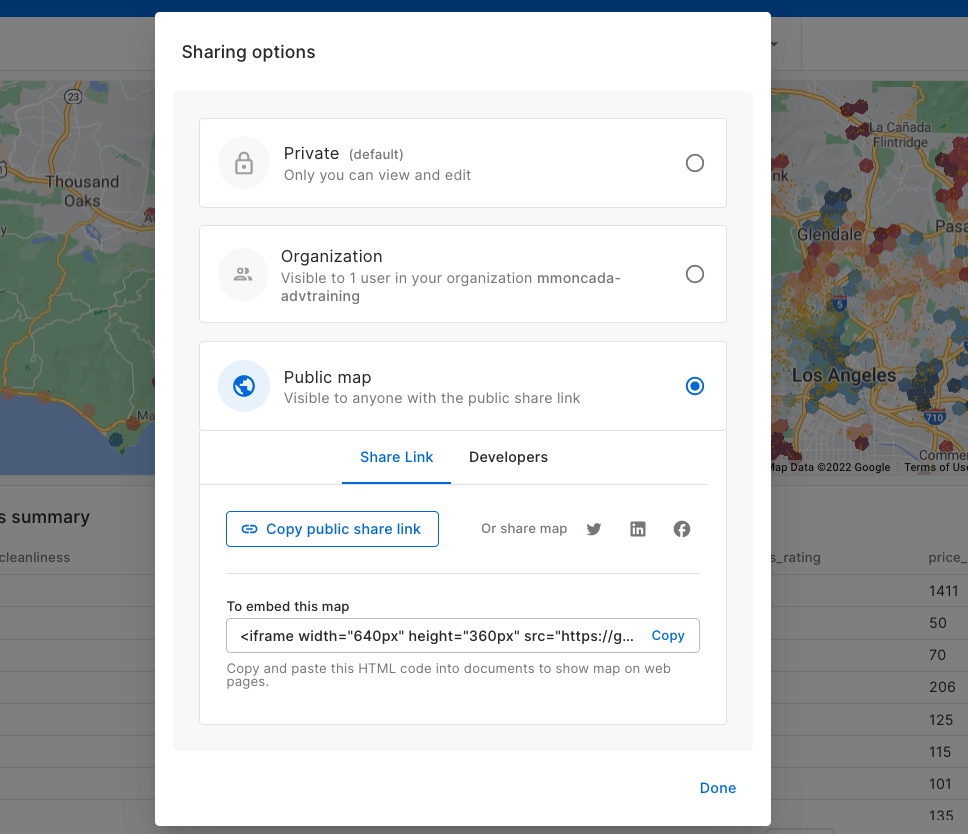Click the cleanliness column header
Image resolution: width=968 pixels, height=834 pixels.
point(35,557)
